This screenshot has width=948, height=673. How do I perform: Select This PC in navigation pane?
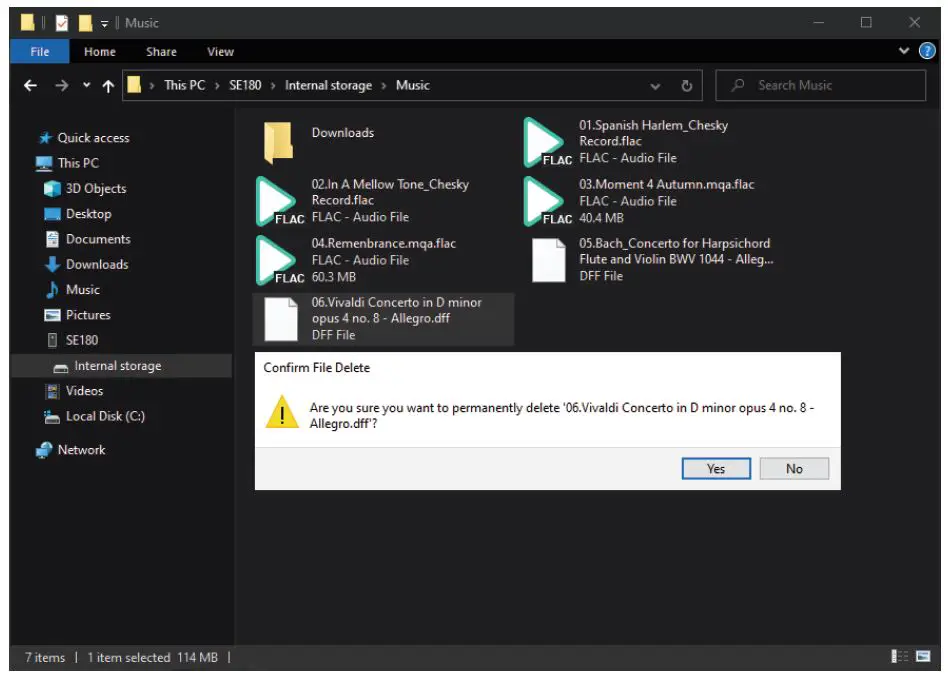(x=77, y=163)
